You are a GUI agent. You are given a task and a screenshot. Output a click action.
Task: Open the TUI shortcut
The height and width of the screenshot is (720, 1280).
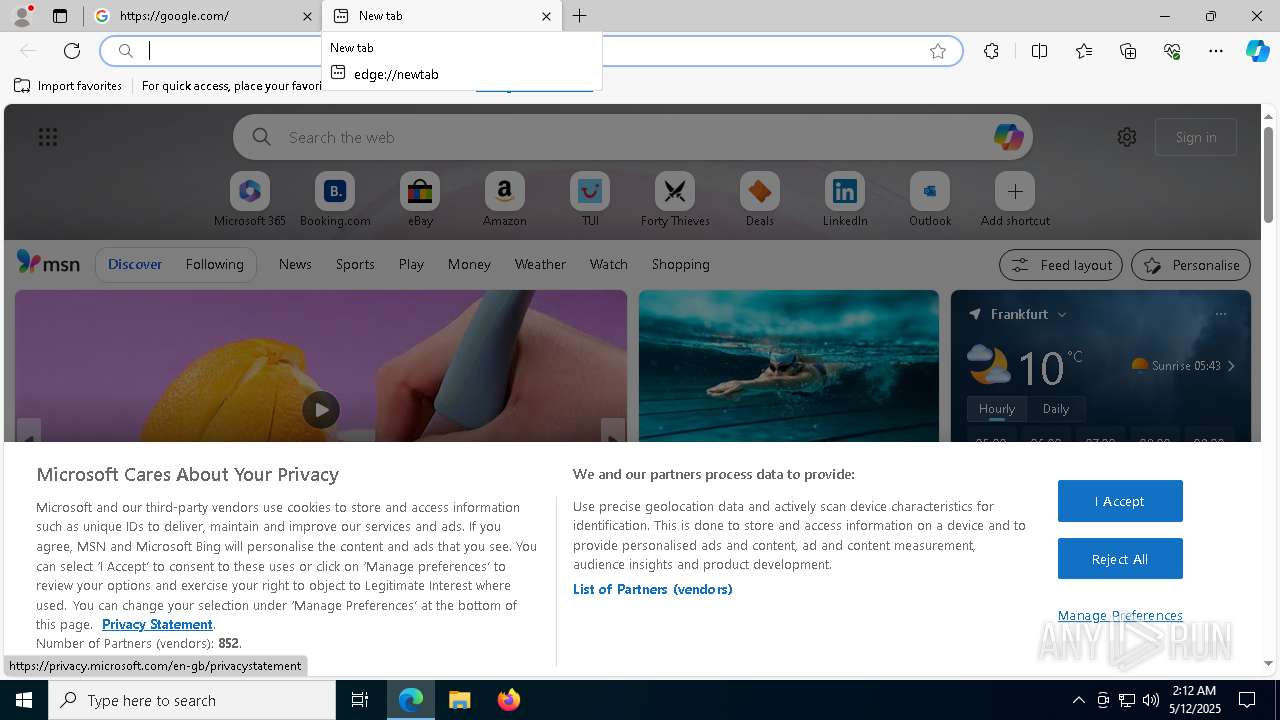click(x=590, y=199)
